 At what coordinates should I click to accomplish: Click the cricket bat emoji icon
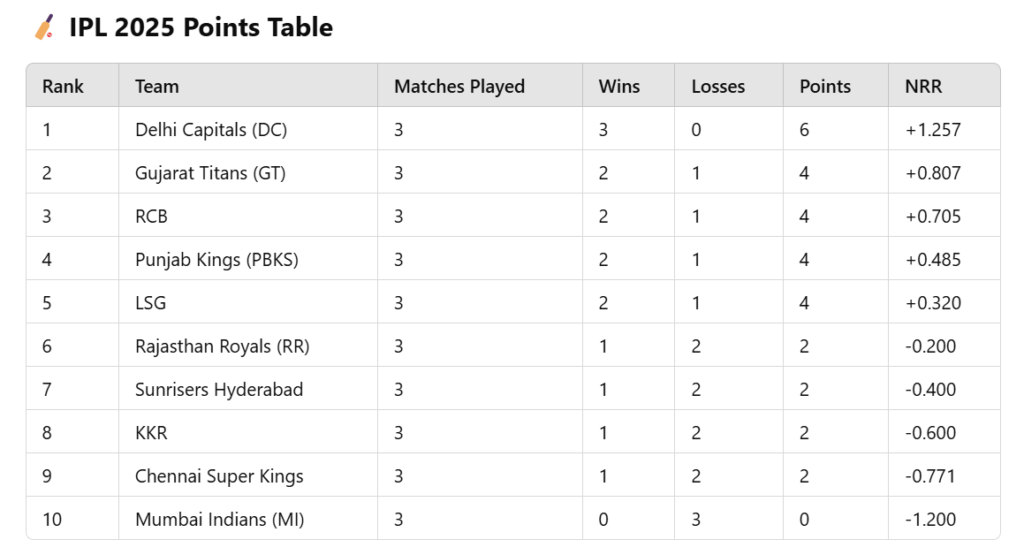[x=44, y=27]
